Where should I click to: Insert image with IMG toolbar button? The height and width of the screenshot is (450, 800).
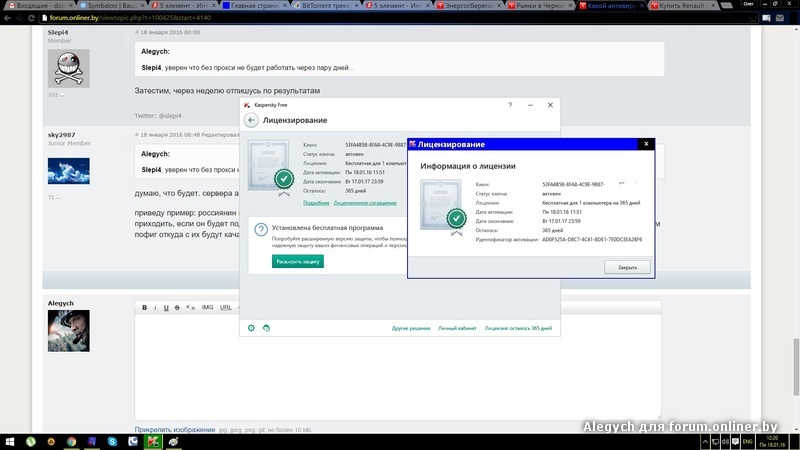[207, 307]
